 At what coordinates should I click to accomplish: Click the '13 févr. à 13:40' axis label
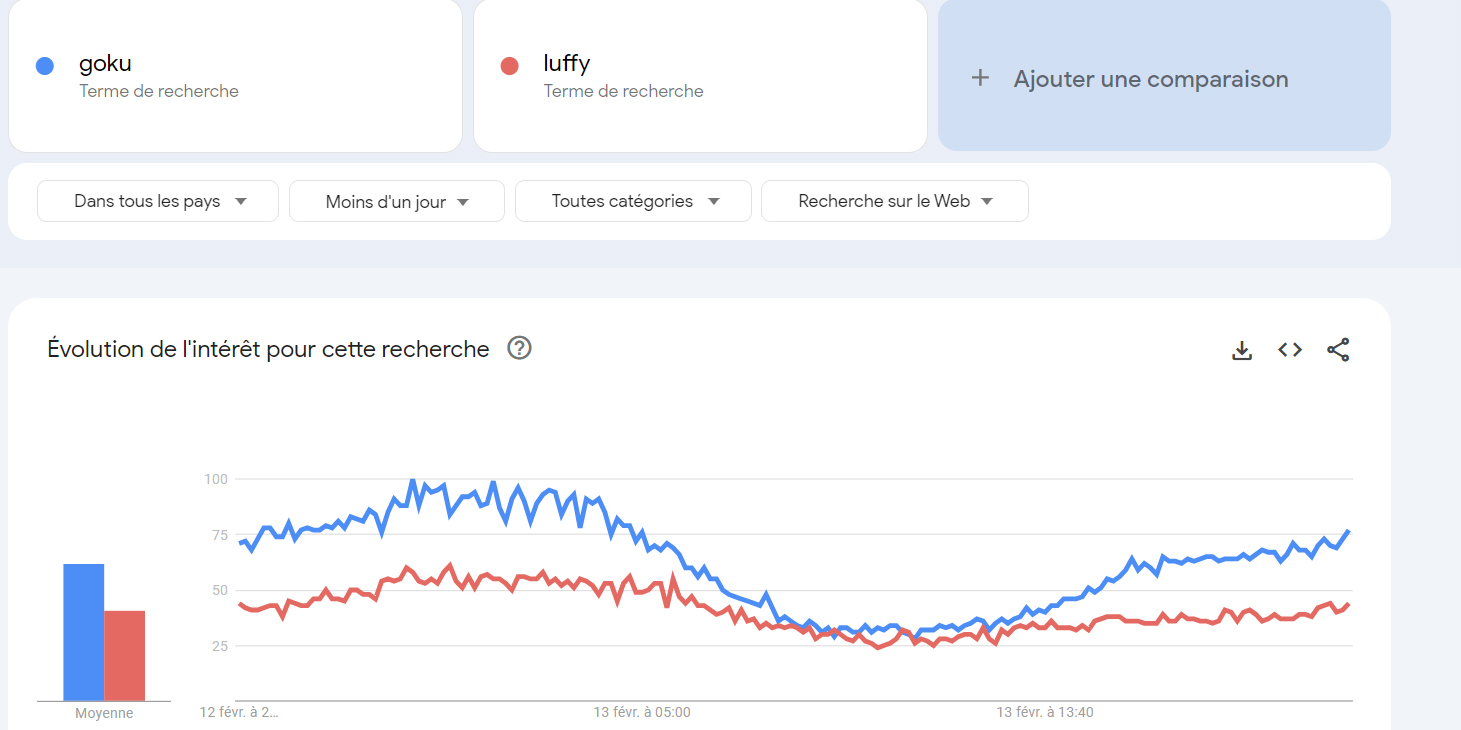click(1045, 712)
